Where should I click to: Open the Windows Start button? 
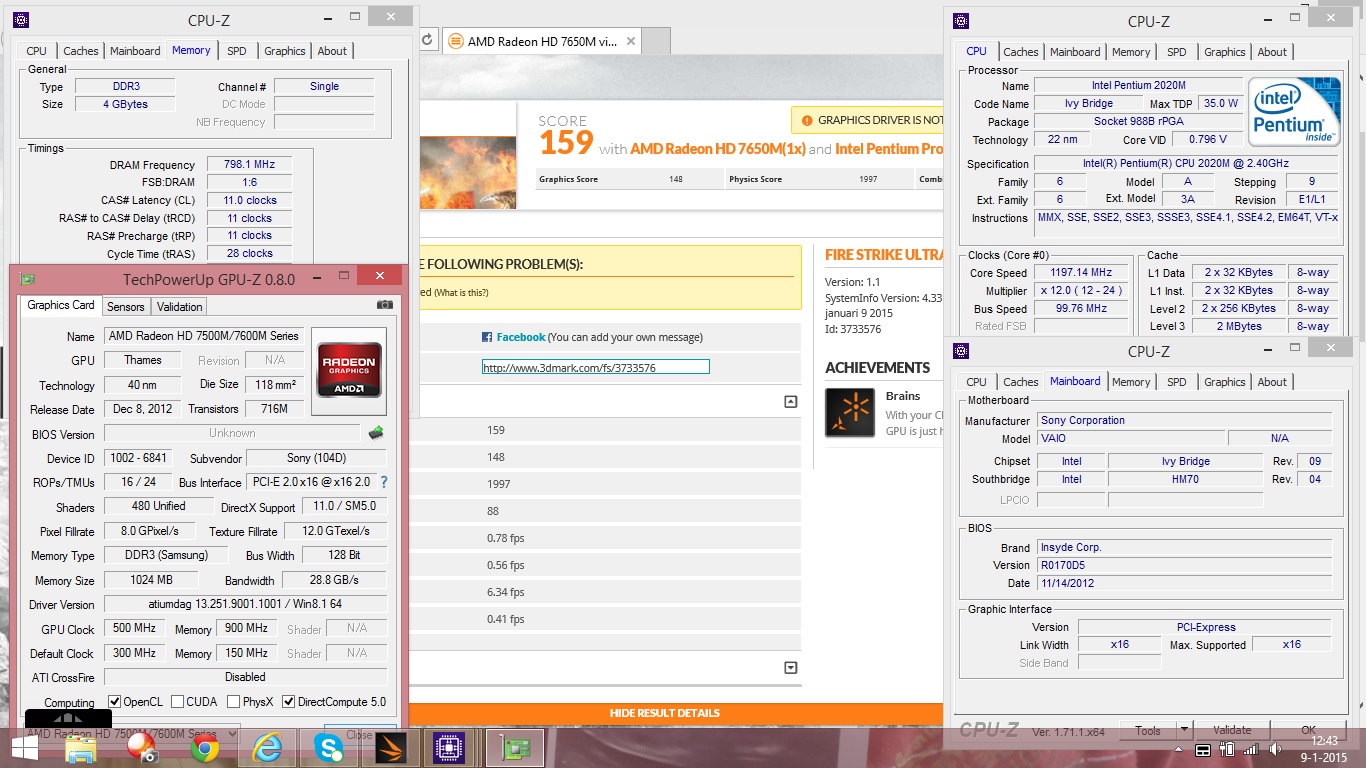point(22,748)
